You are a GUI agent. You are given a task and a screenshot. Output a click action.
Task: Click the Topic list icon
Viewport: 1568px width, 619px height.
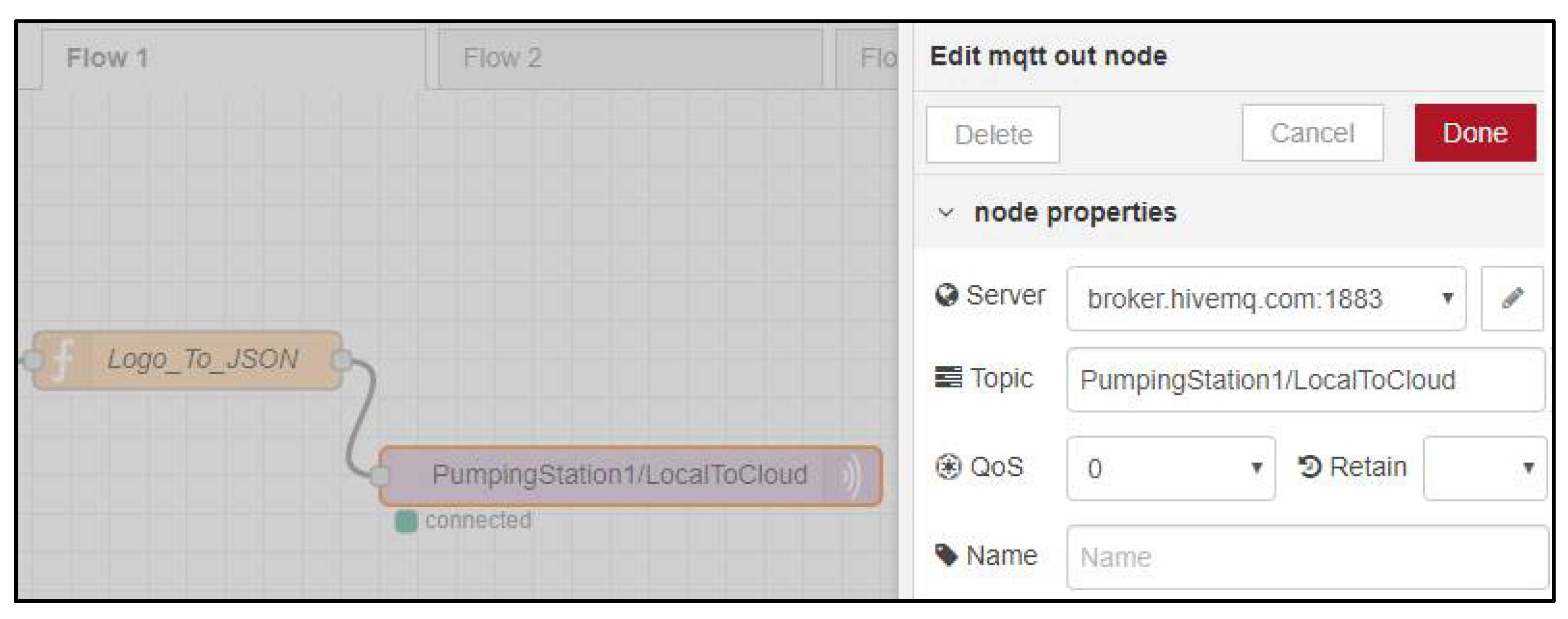948,378
